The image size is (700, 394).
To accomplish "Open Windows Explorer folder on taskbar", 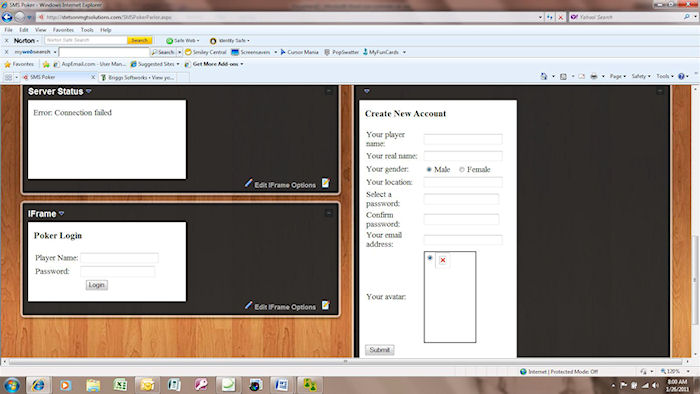I will click(93, 385).
